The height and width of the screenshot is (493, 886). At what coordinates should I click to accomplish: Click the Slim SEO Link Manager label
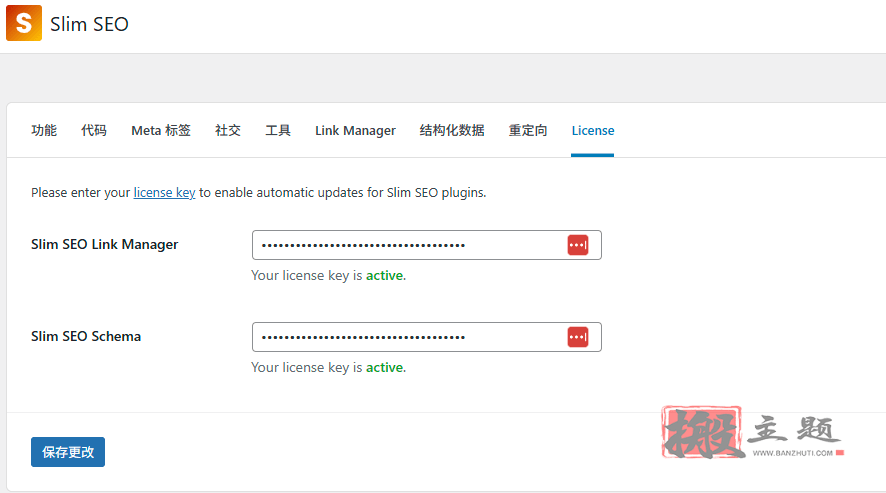point(105,244)
